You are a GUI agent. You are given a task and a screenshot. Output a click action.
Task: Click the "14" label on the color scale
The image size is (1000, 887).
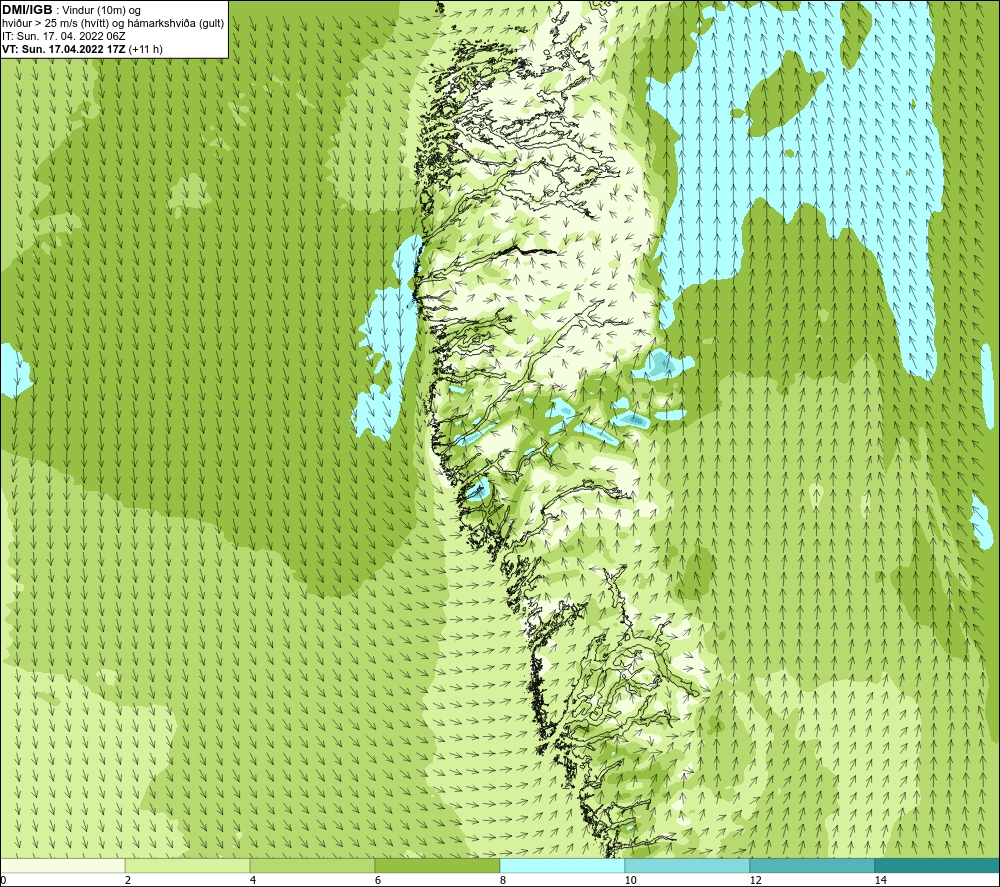click(880, 880)
